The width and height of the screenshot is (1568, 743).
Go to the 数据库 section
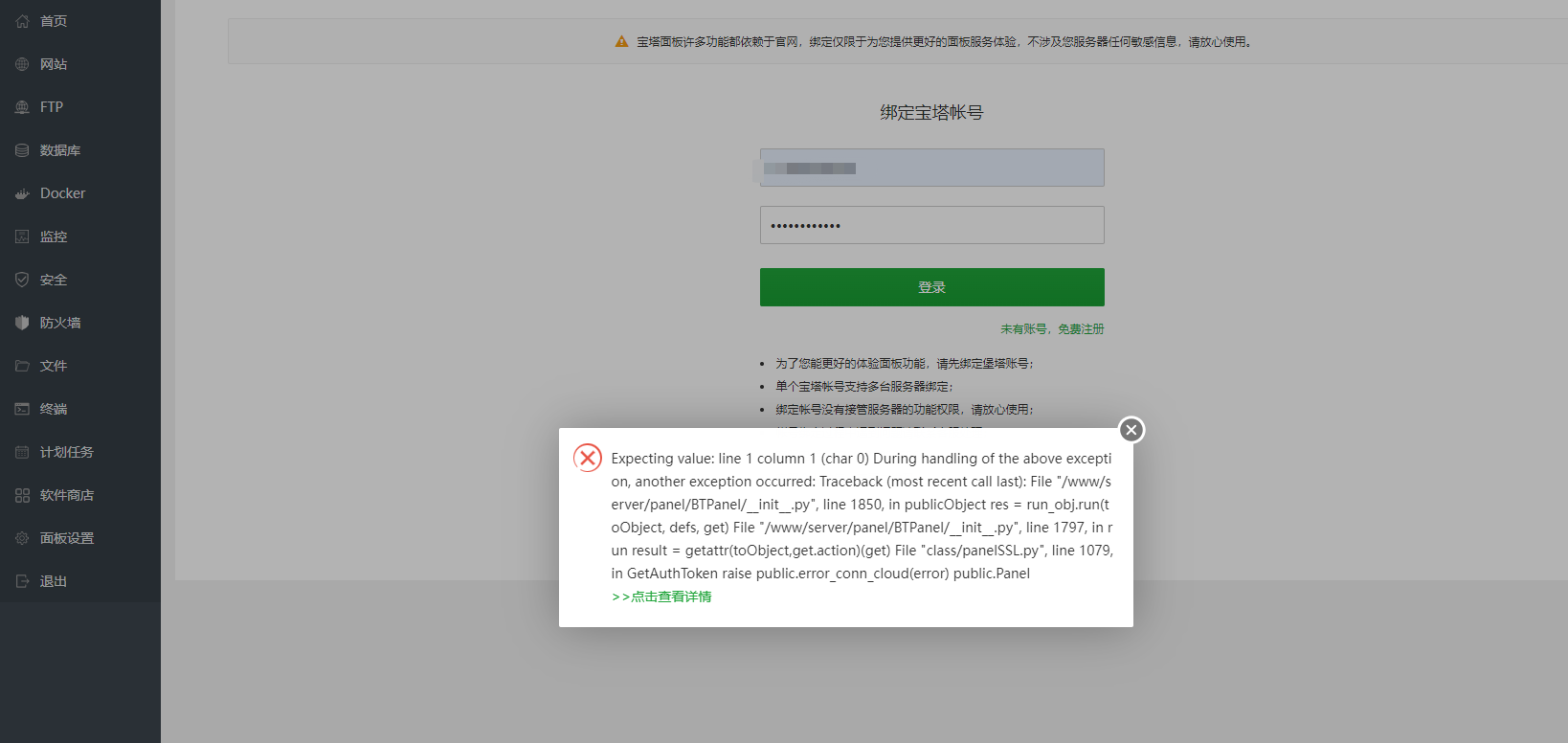[80, 150]
